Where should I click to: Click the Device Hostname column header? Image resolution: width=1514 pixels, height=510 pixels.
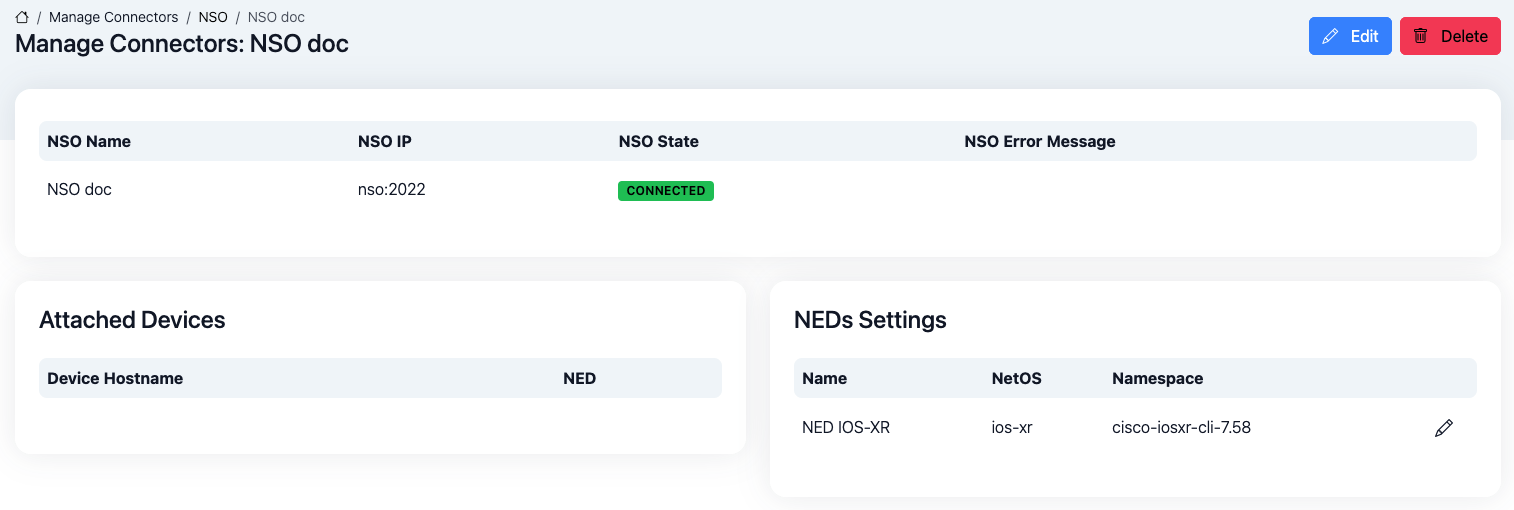tap(115, 378)
